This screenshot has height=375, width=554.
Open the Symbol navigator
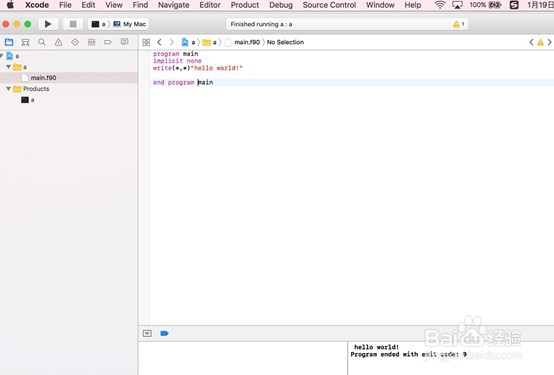tap(25, 42)
